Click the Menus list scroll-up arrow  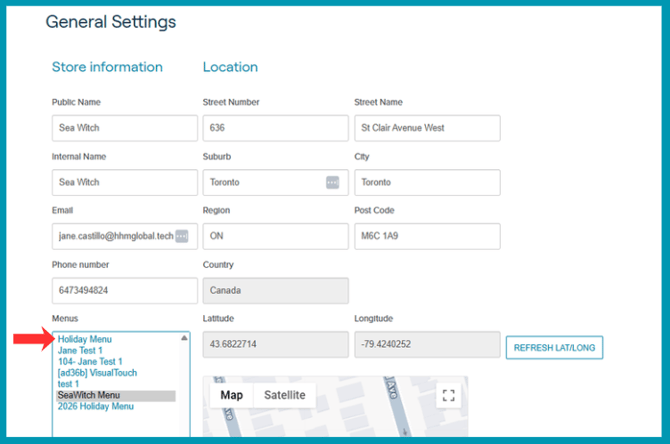point(184,338)
